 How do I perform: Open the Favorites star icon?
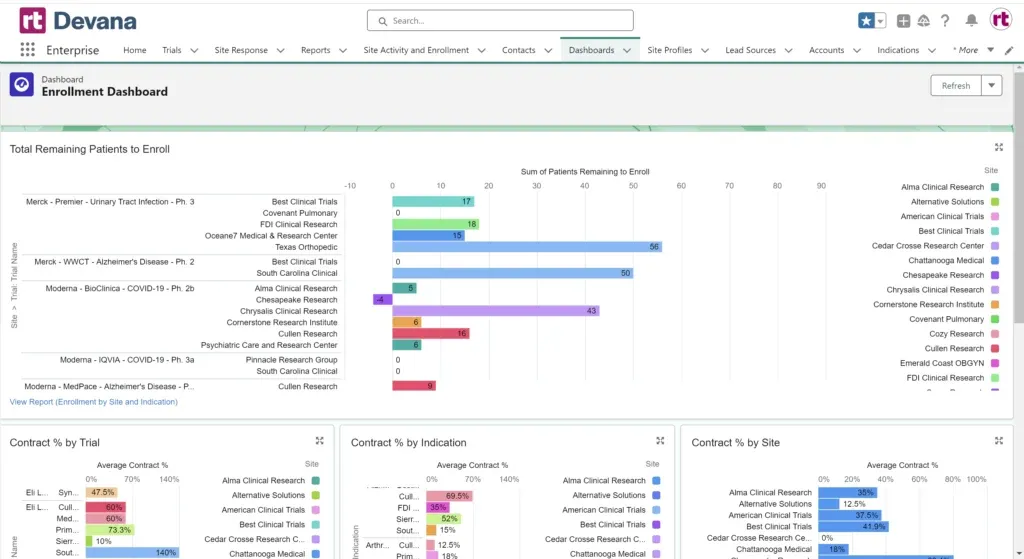866,21
